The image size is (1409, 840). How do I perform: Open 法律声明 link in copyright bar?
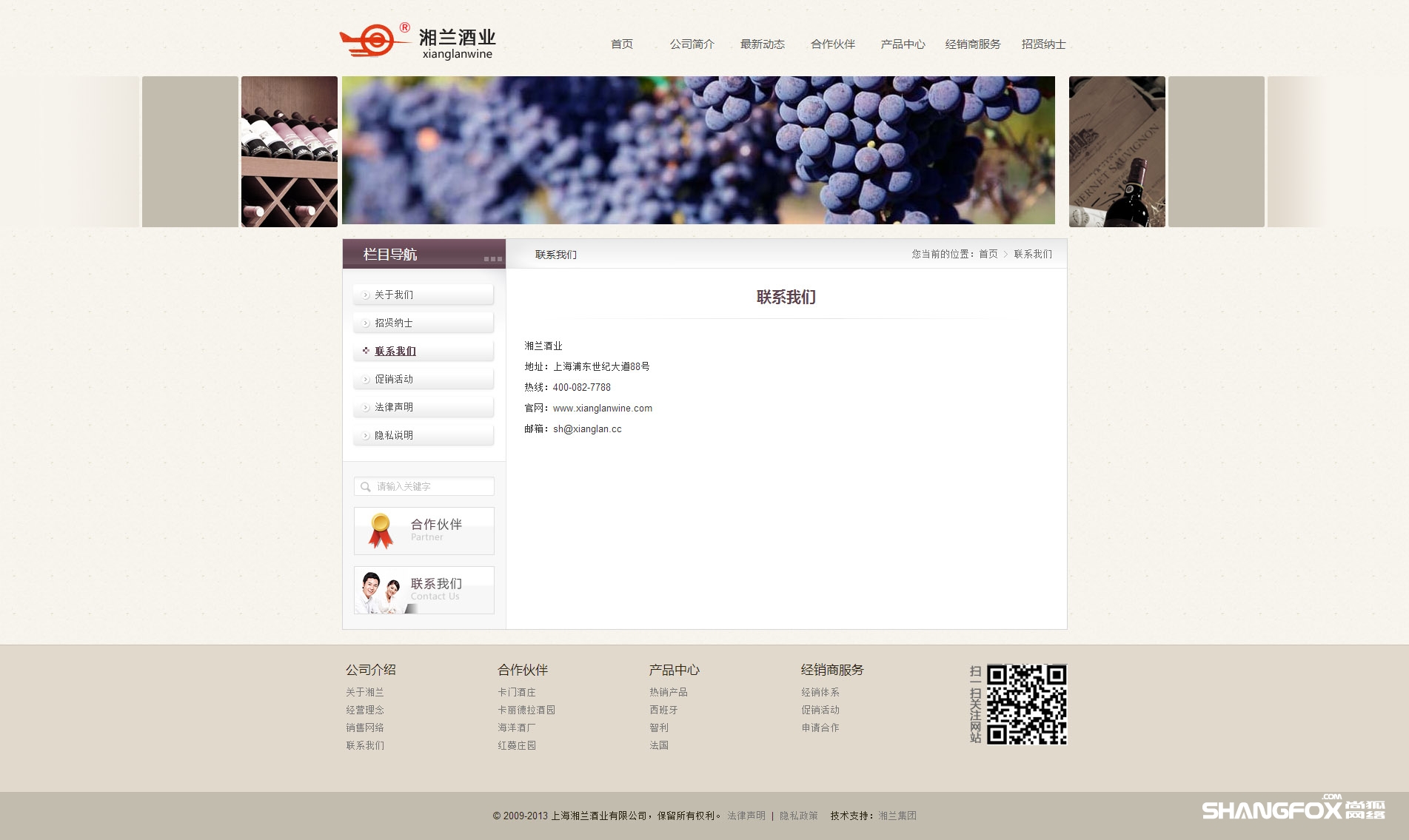coord(746,816)
